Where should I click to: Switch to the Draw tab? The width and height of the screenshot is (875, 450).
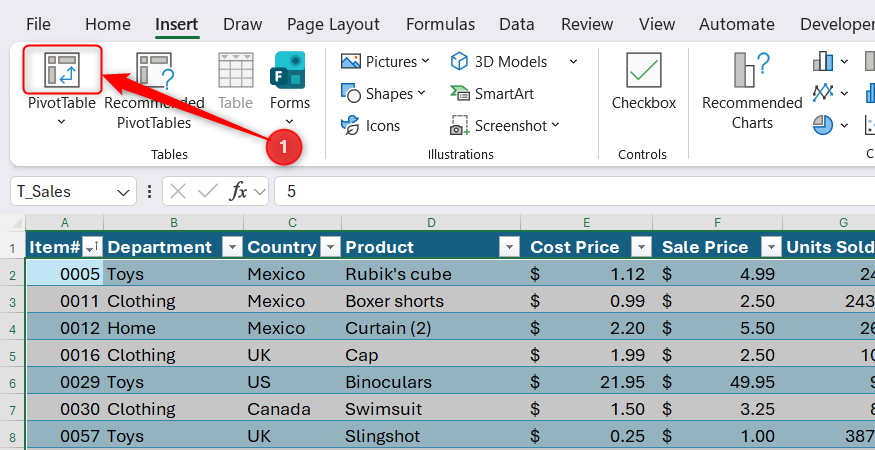(x=242, y=25)
